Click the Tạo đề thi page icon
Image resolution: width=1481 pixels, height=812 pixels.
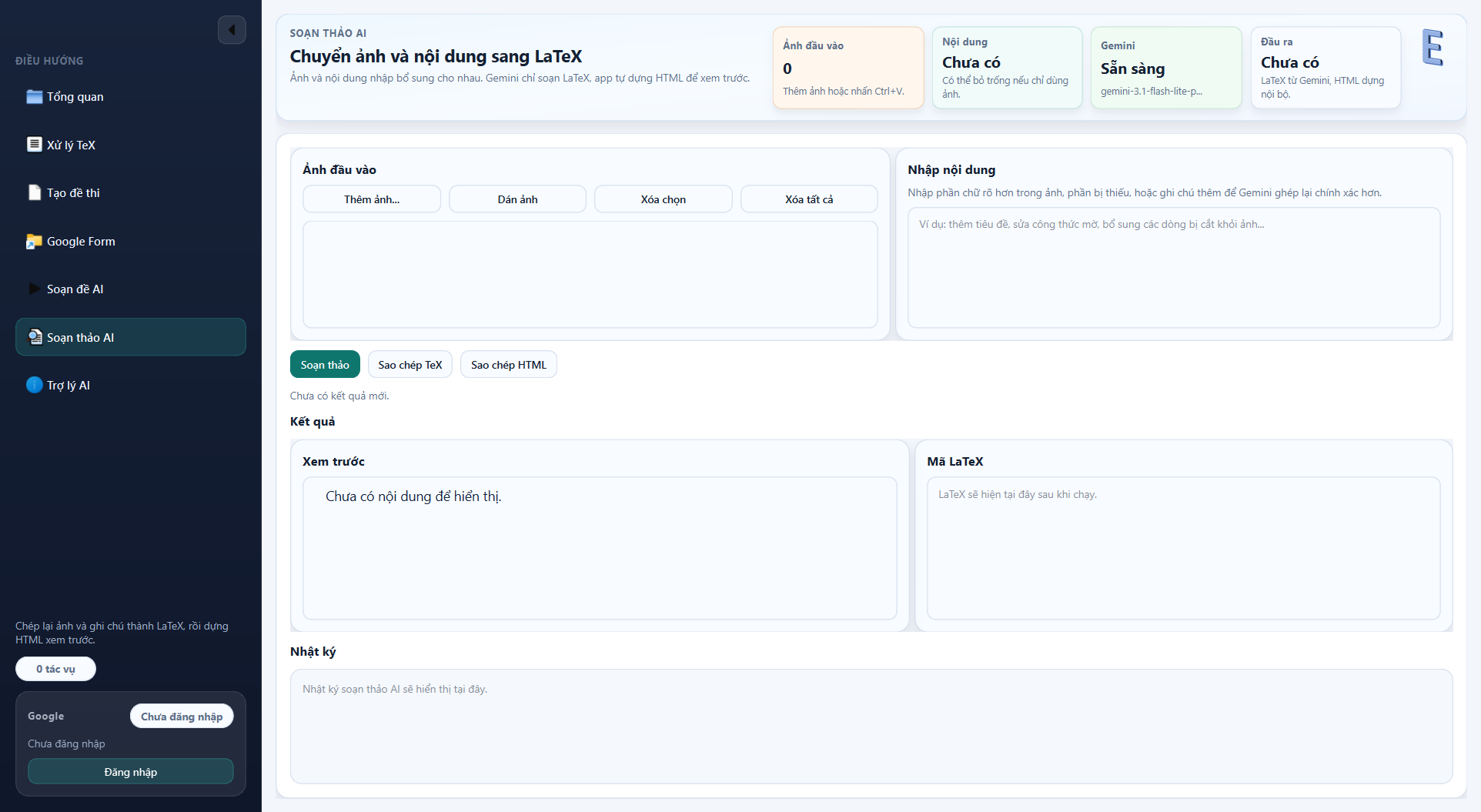click(34, 192)
